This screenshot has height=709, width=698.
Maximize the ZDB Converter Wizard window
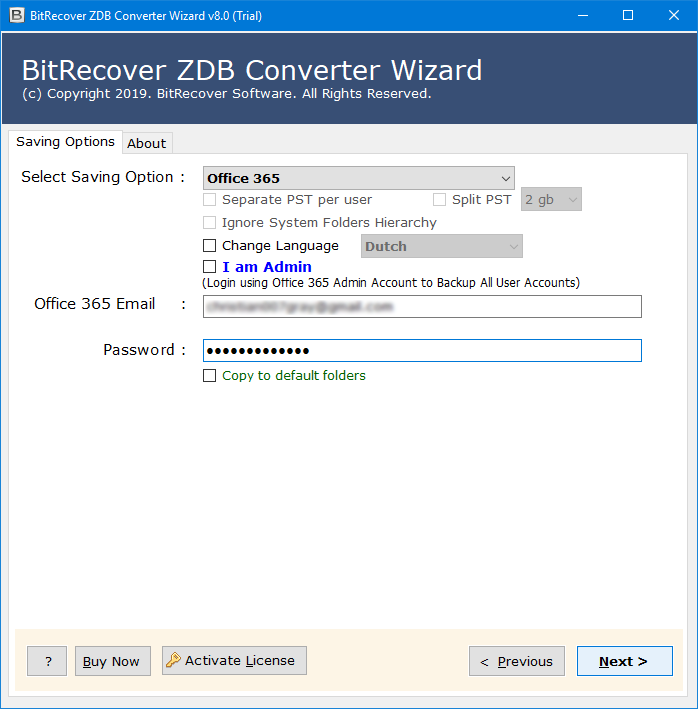click(628, 15)
